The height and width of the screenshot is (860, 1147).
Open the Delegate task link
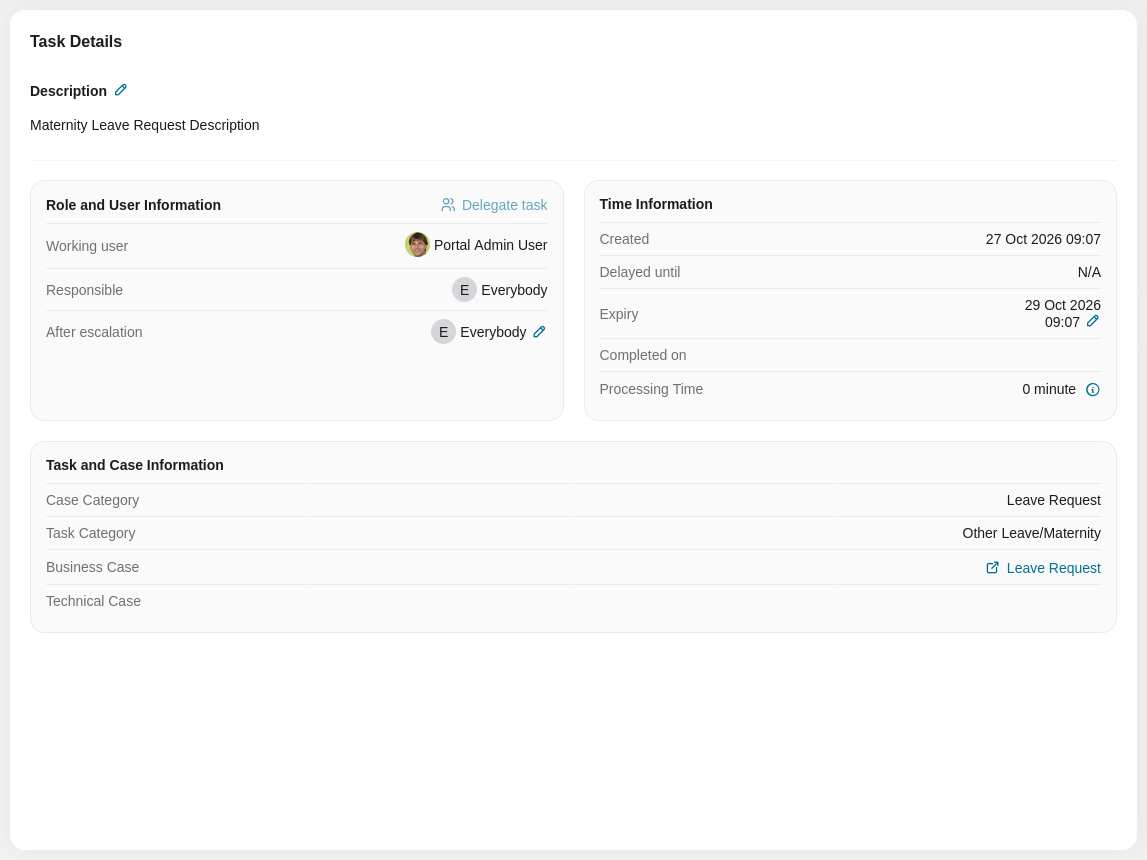pyautogui.click(x=494, y=205)
